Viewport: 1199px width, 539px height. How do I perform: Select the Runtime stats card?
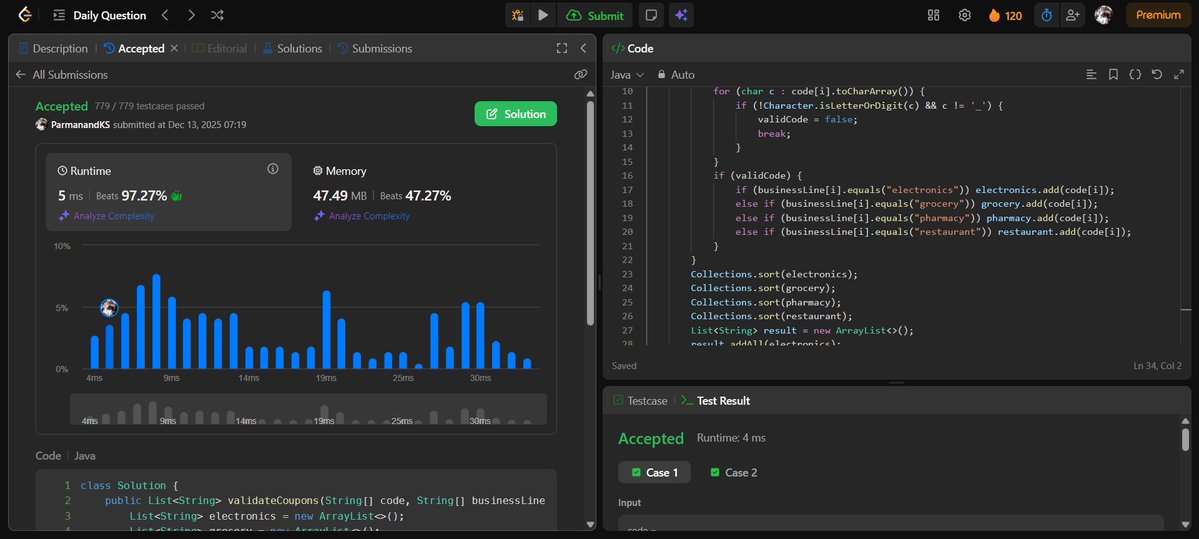(169, 192)
